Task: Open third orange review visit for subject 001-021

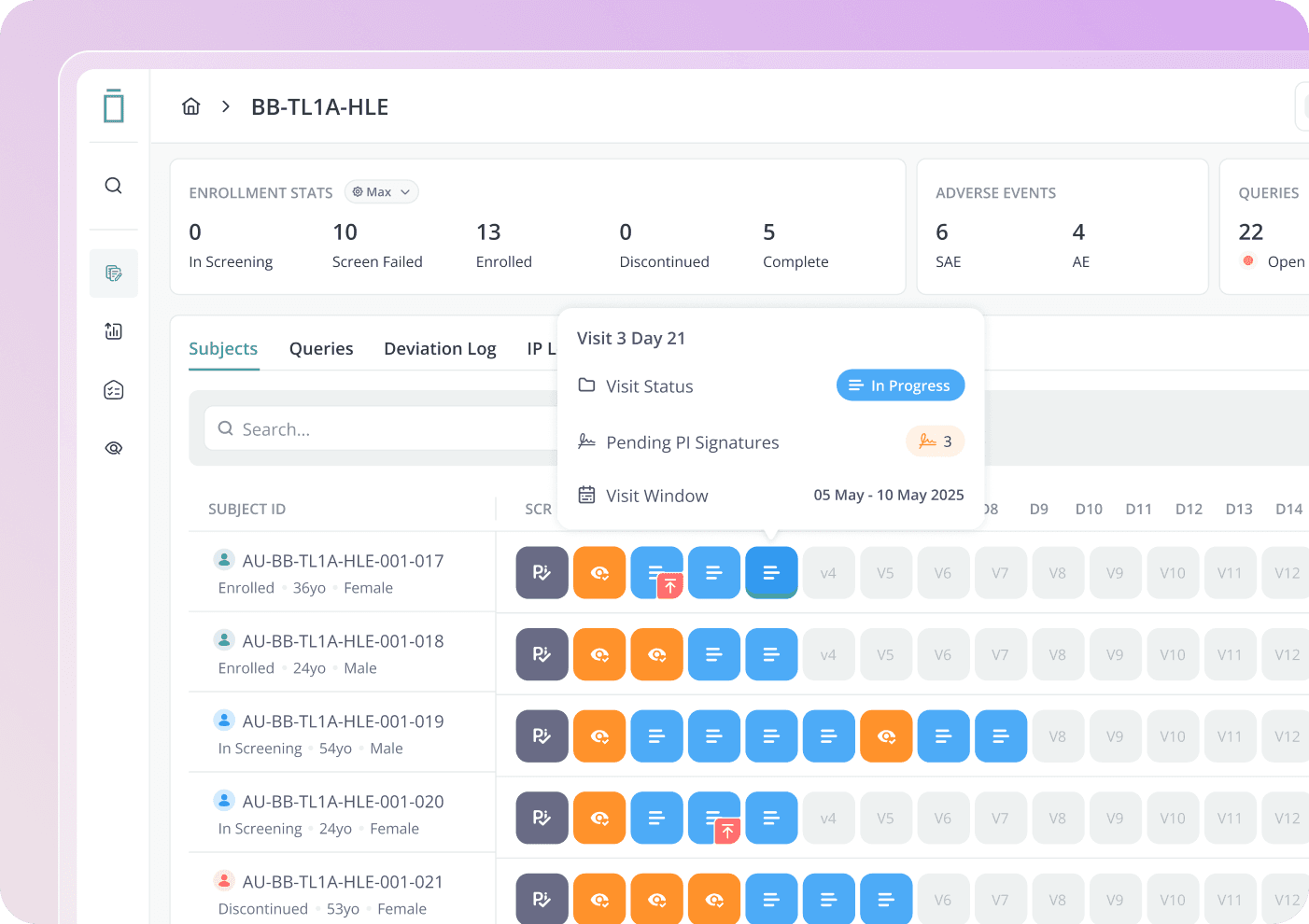Action: click(714, 899)
